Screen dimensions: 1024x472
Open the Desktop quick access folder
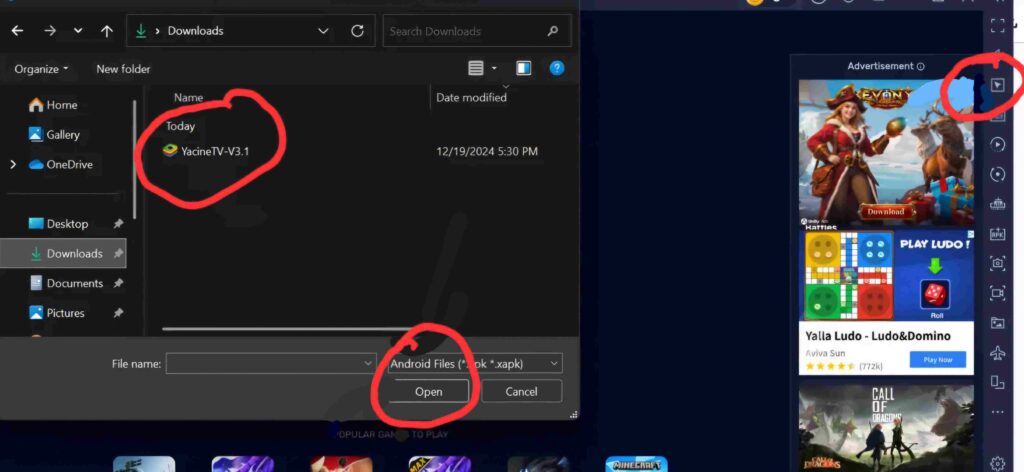coord(59,224)
